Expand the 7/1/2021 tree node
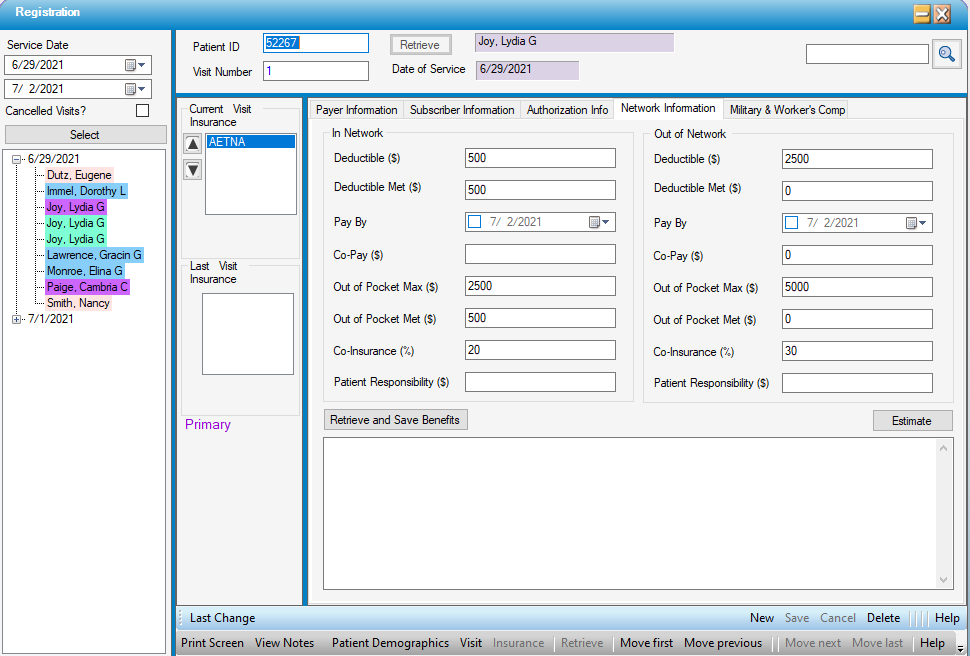970x656 pixels. pos(17,319)
